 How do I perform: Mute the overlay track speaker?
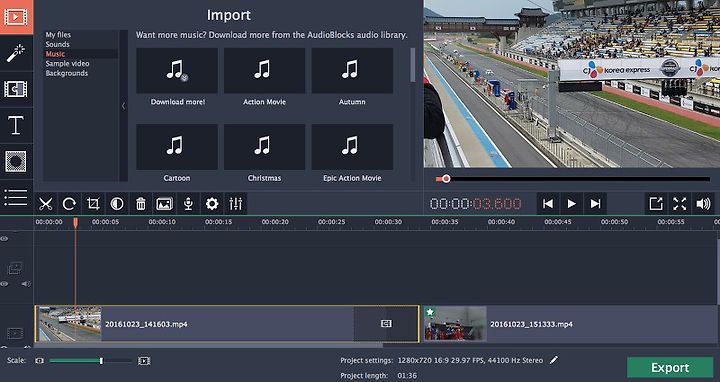click(26, 284)
